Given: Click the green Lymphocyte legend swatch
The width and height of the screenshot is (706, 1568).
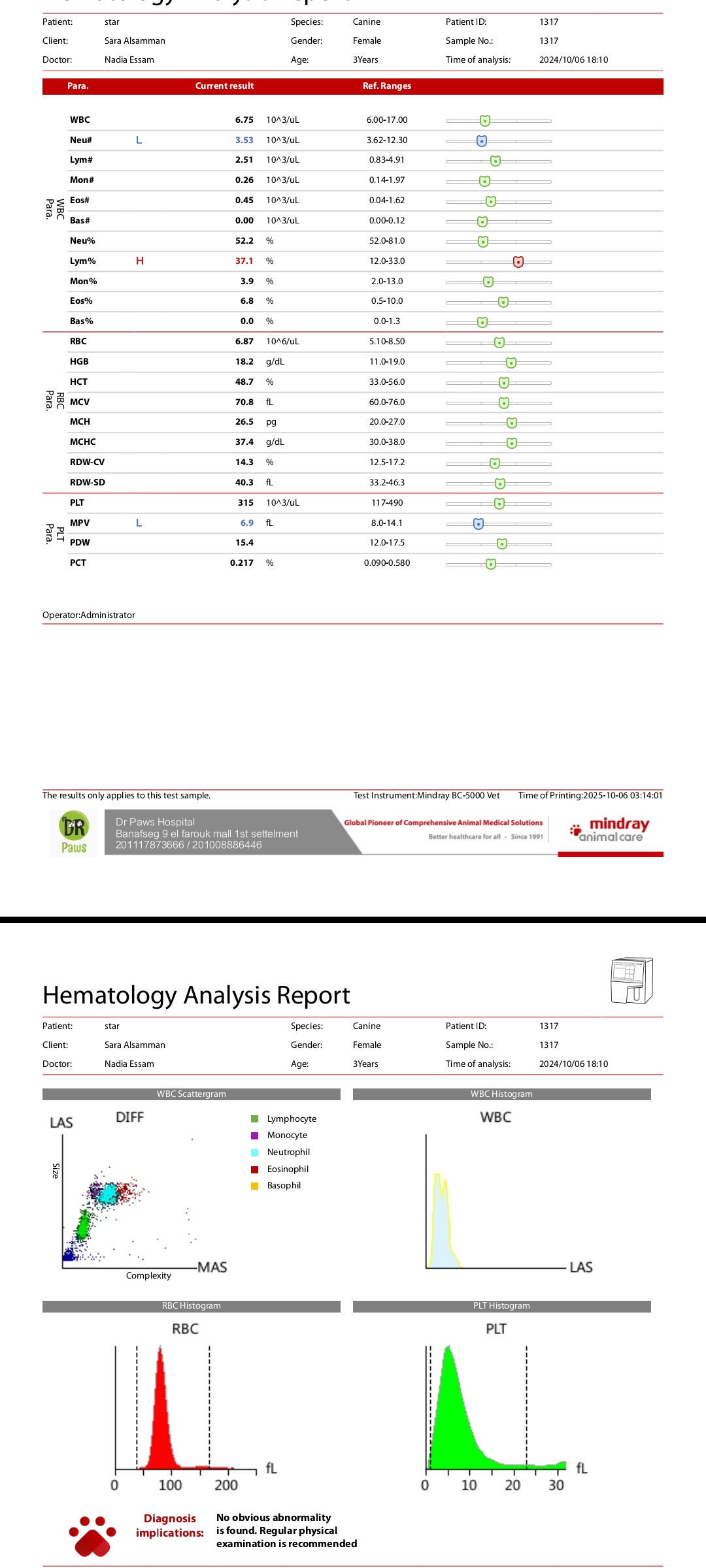Looking at the screenshot, I should coord(255,1119).
